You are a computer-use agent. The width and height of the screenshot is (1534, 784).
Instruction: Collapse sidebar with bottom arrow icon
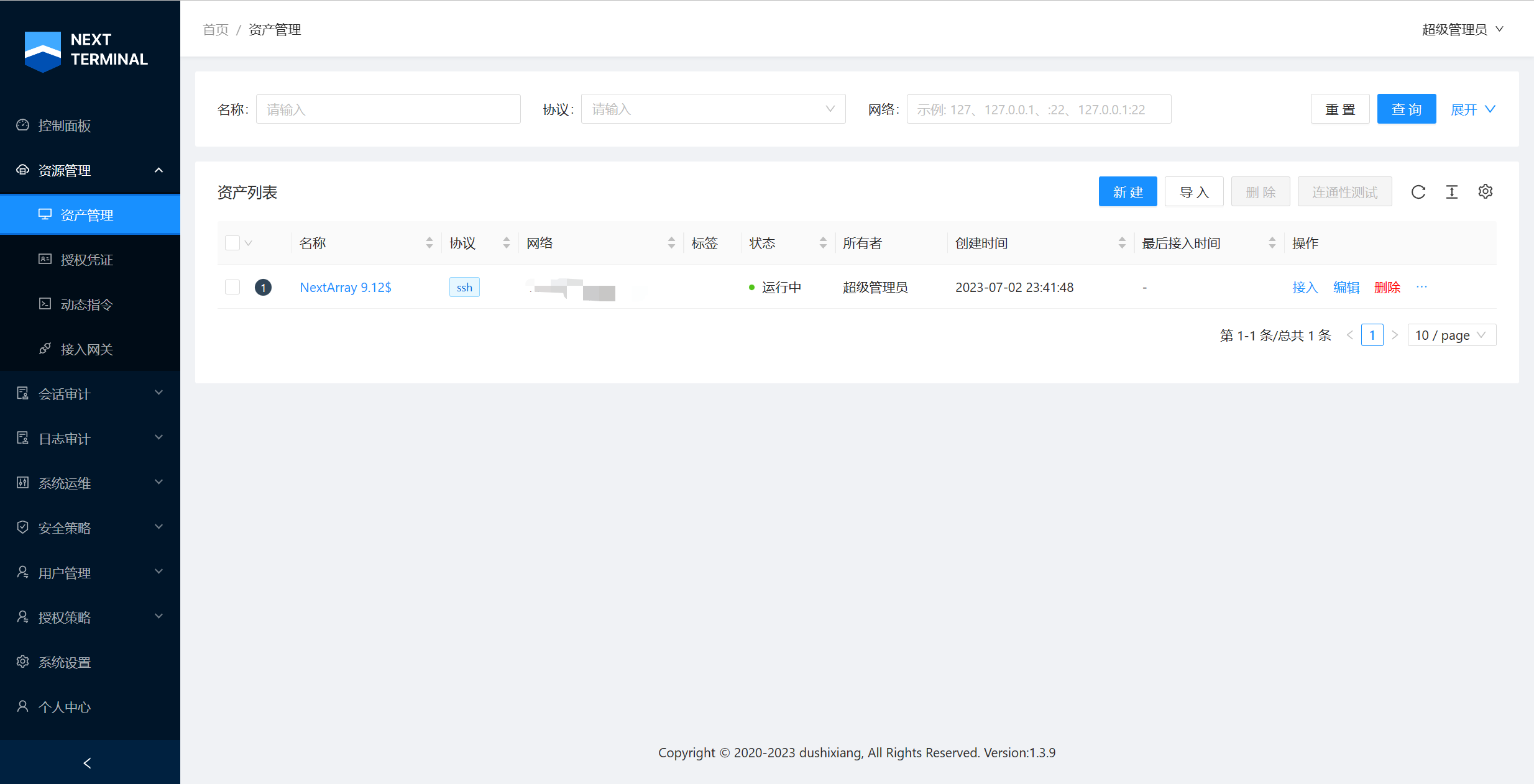(88, 763)
